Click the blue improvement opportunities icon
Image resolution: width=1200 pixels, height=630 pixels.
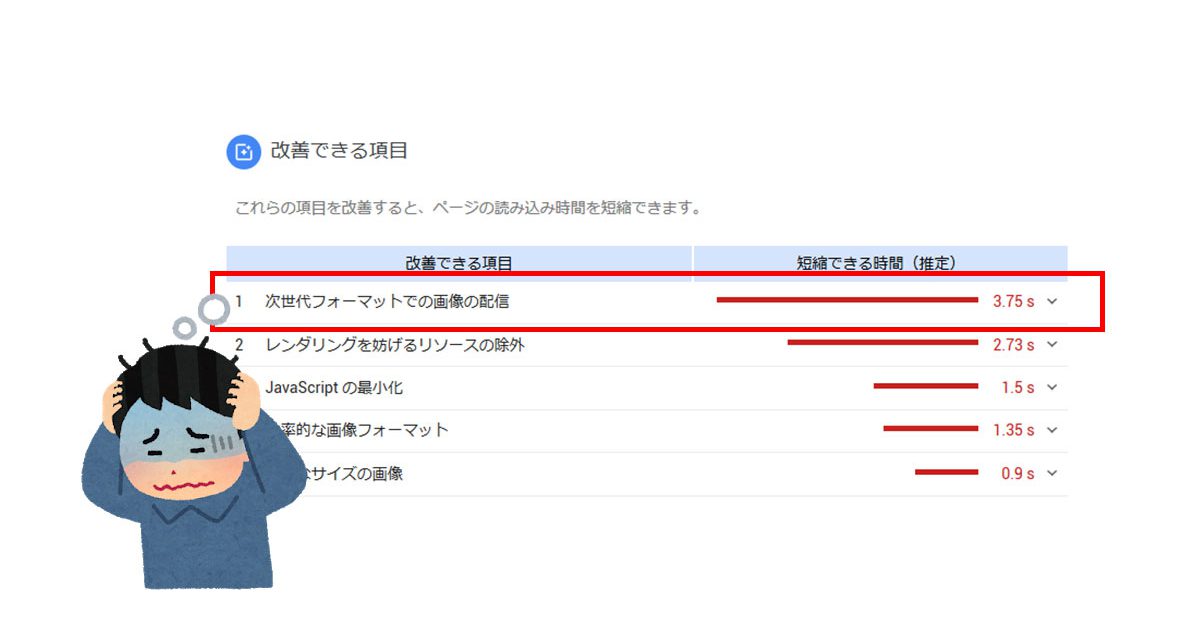coord(242,152)
